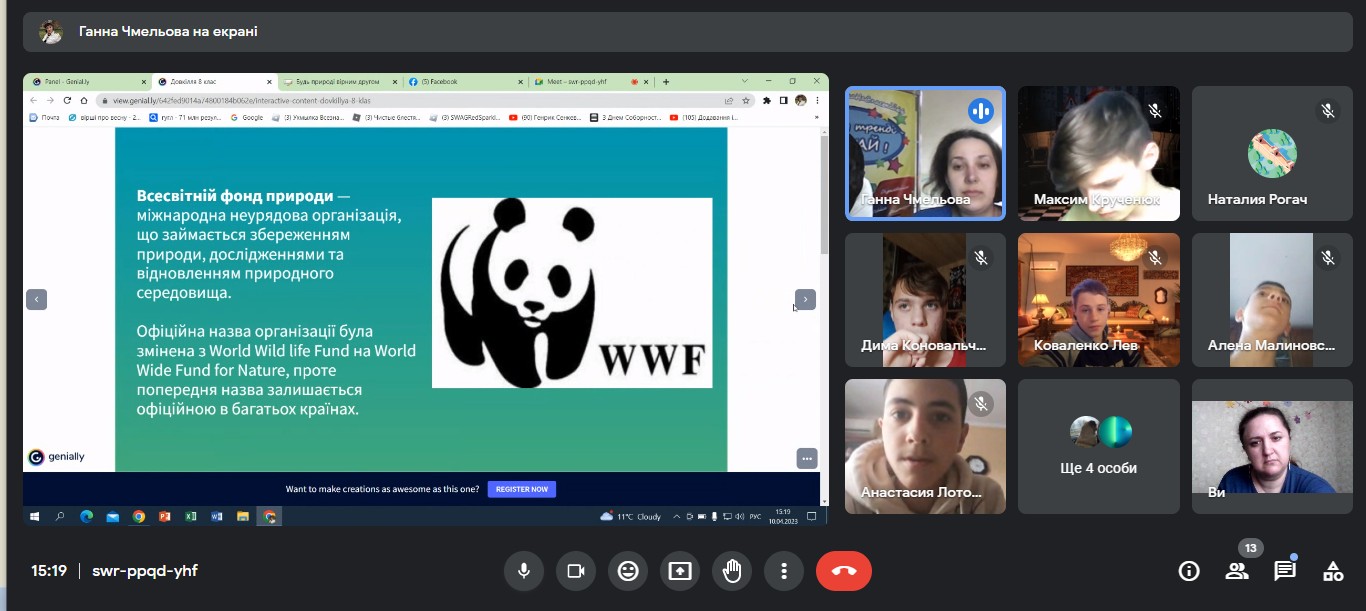This screenshot has height=611, width=1366.
Task: Click the REGISTER NOW button
Action: [x=521, y=489]
